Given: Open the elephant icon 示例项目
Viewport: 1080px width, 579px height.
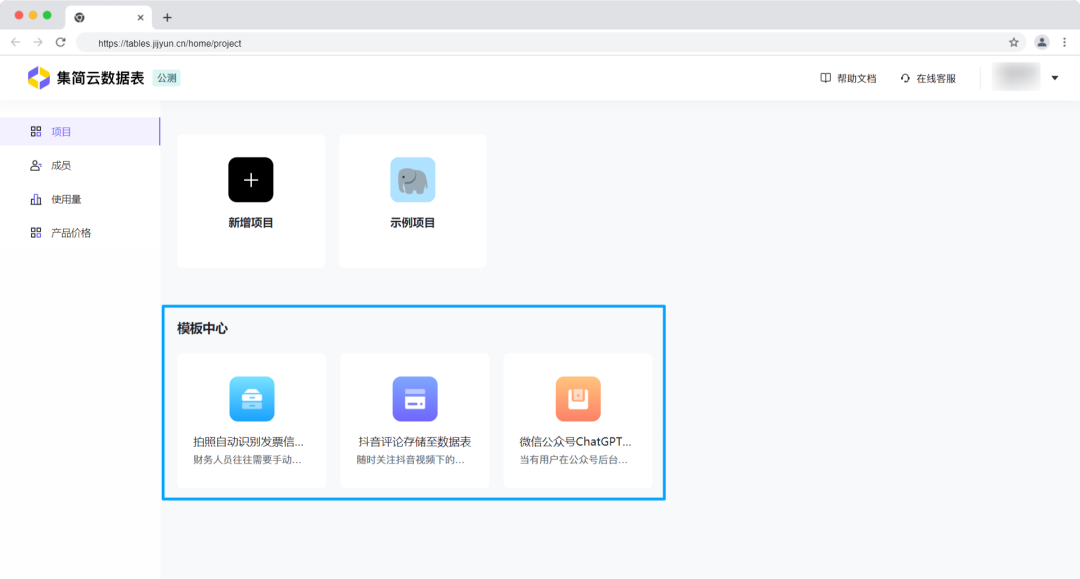Looking at the screenshot, I should tap(413, 180).
